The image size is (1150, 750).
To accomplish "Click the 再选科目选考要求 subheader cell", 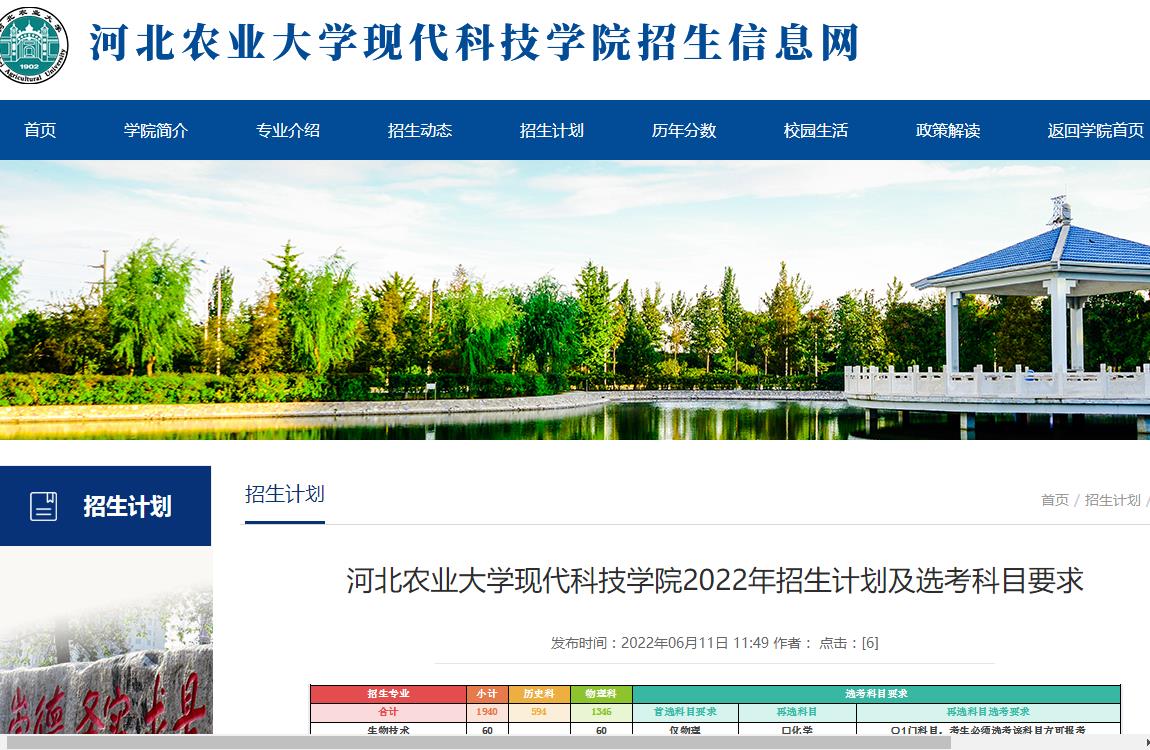I will (988, 712).
